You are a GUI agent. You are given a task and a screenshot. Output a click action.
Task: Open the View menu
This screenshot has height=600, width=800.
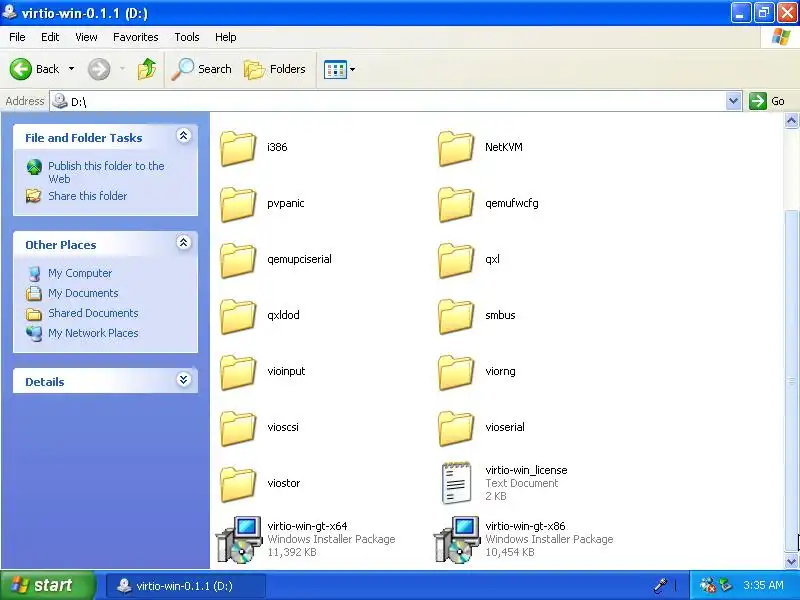tap(86, 37)
